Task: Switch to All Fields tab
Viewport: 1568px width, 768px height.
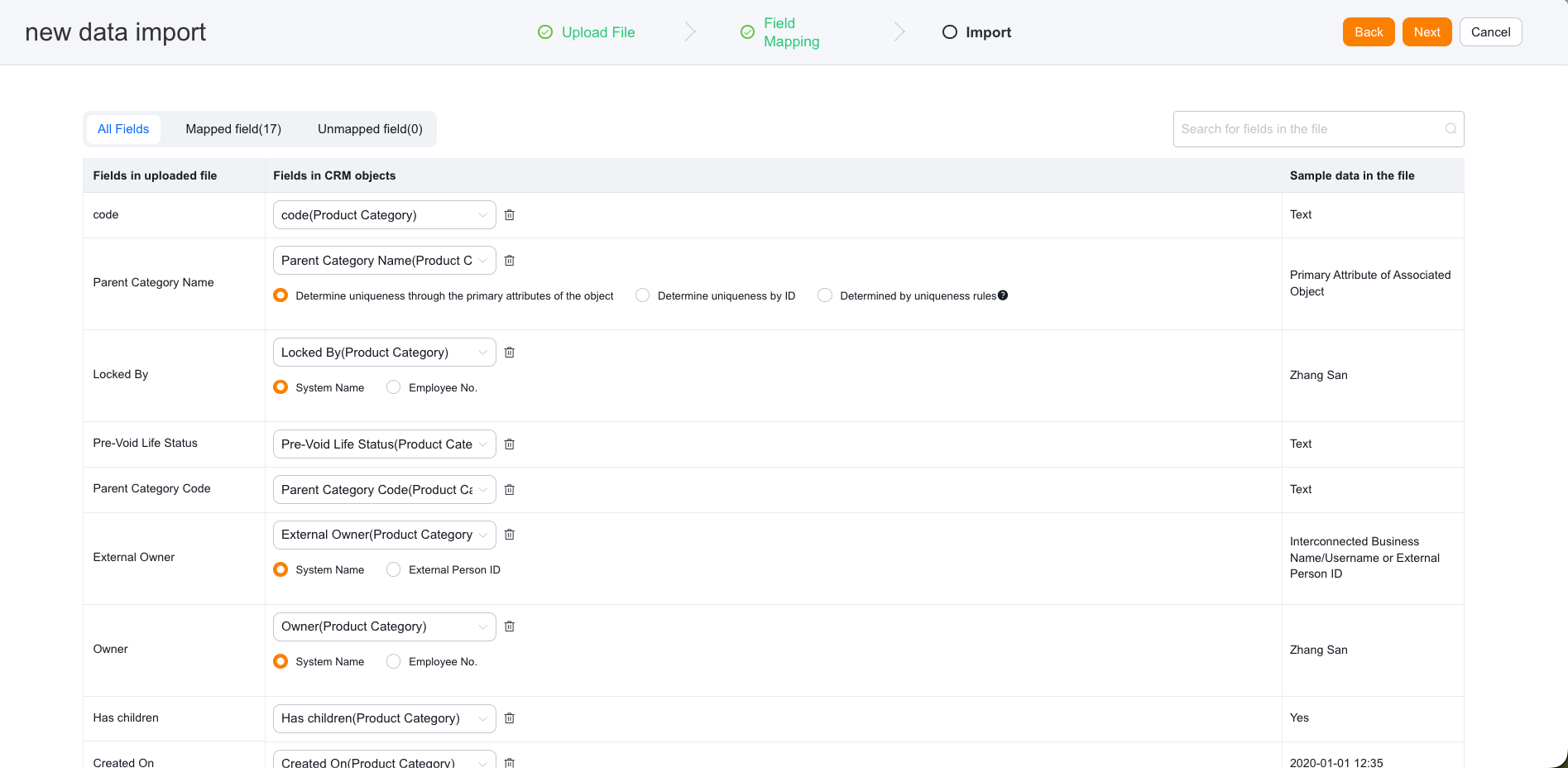Action: click(x=123, y=129)
